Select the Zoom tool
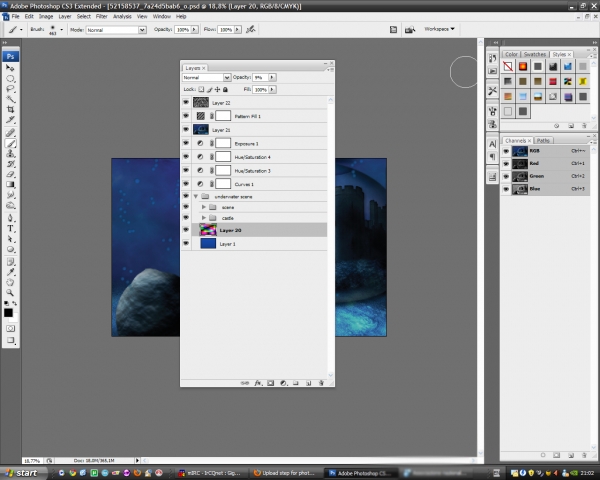The width and height of the screenshot is (600, 480). click(x=10, y=293)
